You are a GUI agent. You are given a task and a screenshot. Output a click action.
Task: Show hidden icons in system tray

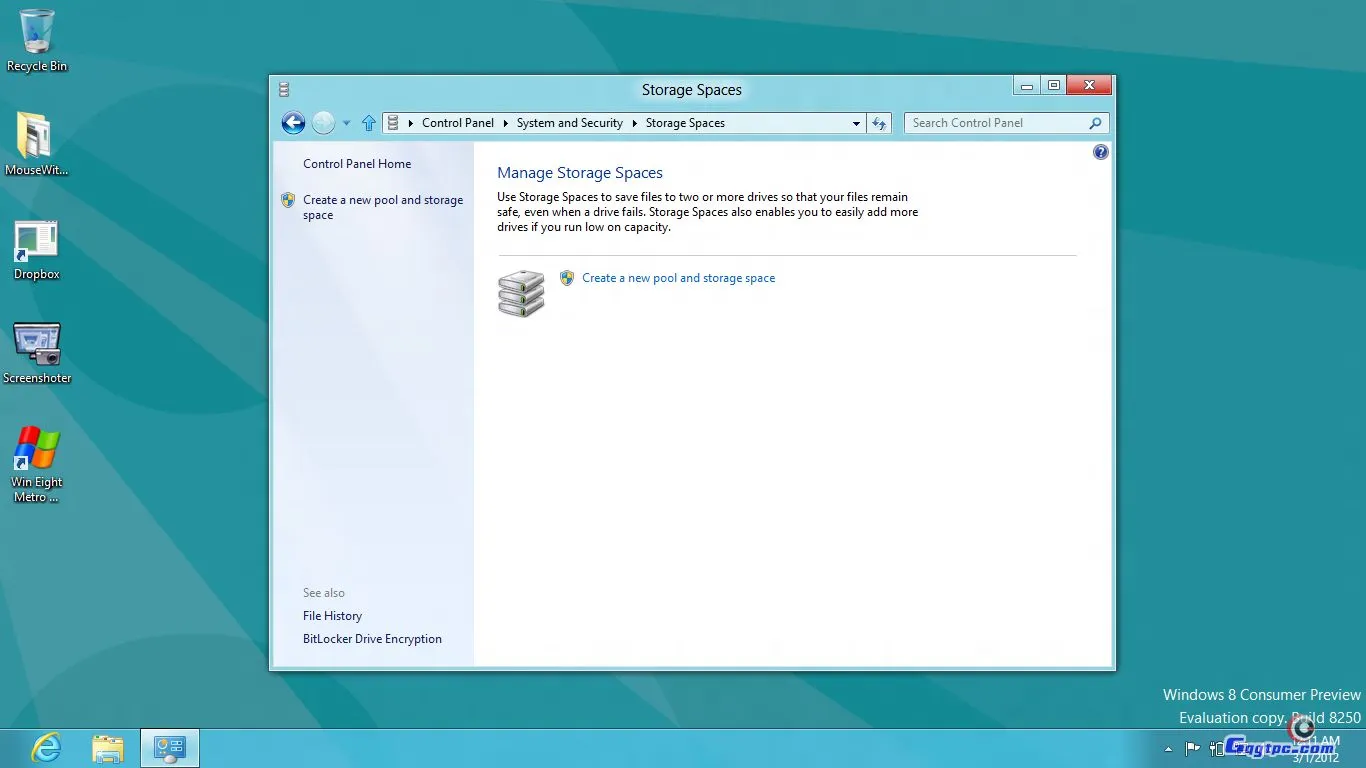(x=1168, y=749)
